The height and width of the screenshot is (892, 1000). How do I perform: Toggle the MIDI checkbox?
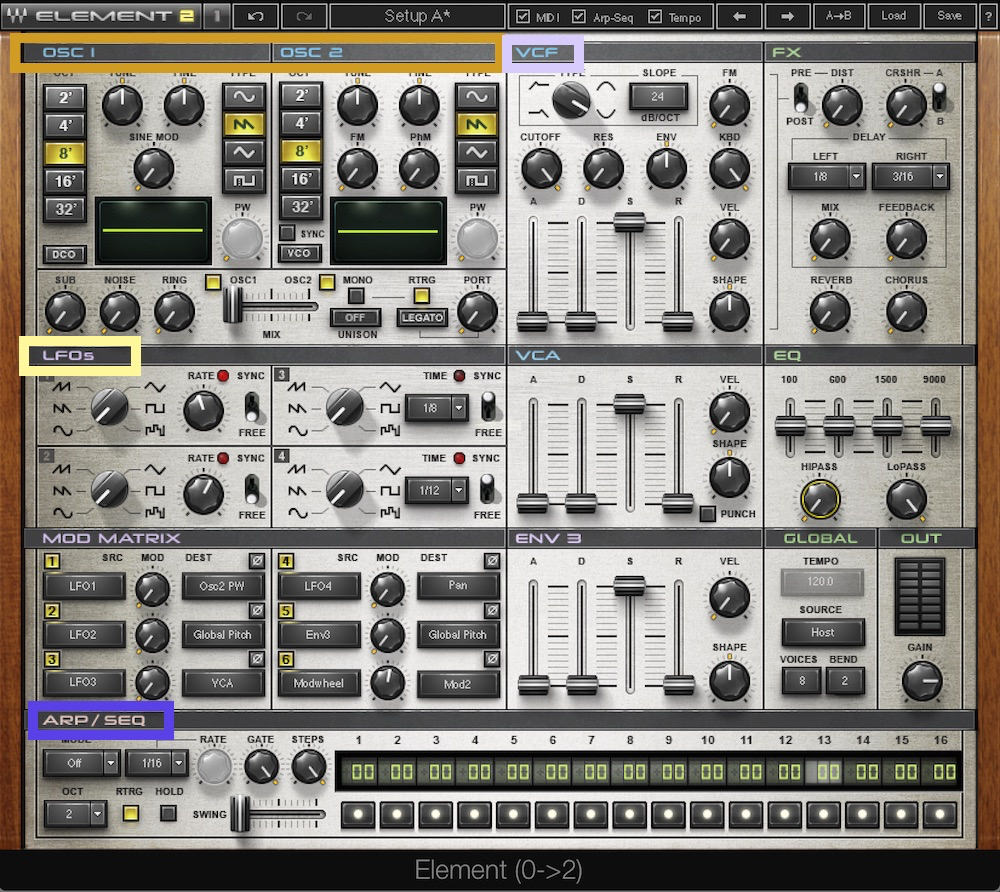tap(522, 16)
